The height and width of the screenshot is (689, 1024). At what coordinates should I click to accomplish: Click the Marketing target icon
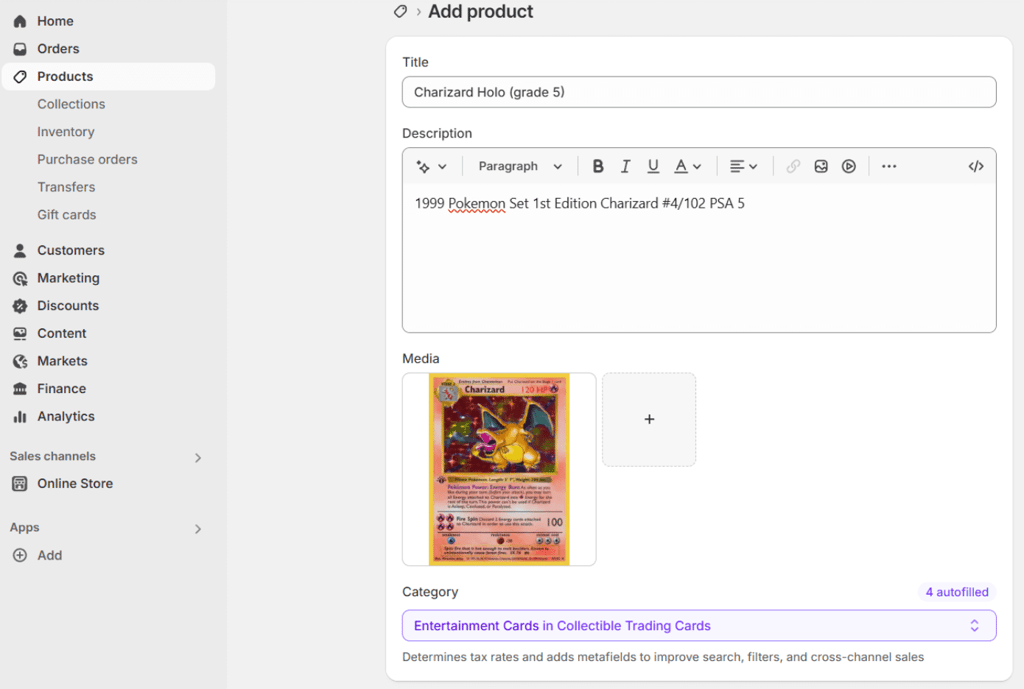20,278
